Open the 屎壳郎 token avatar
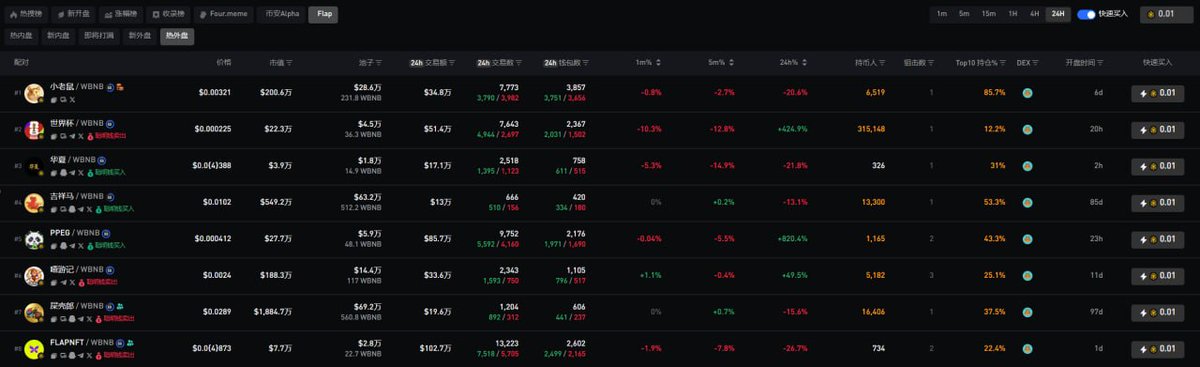 coord(33,312)
